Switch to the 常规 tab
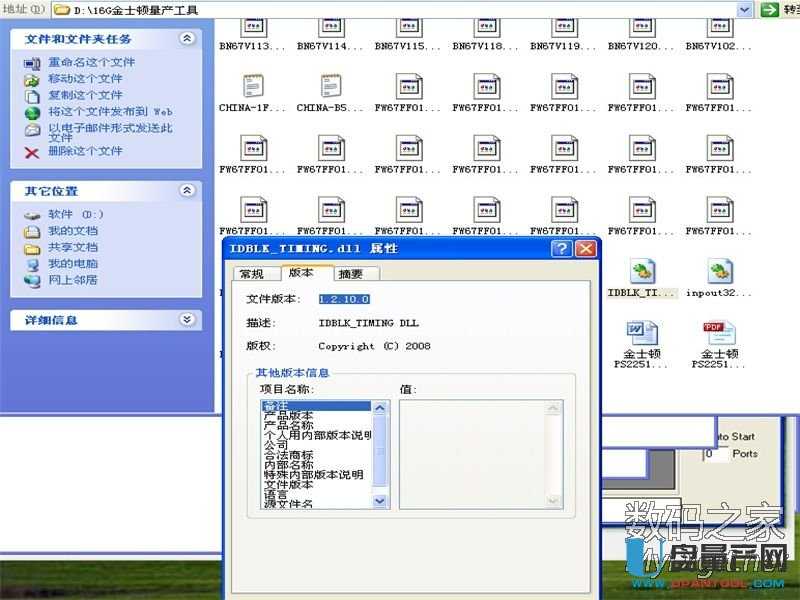 [251, 274]
